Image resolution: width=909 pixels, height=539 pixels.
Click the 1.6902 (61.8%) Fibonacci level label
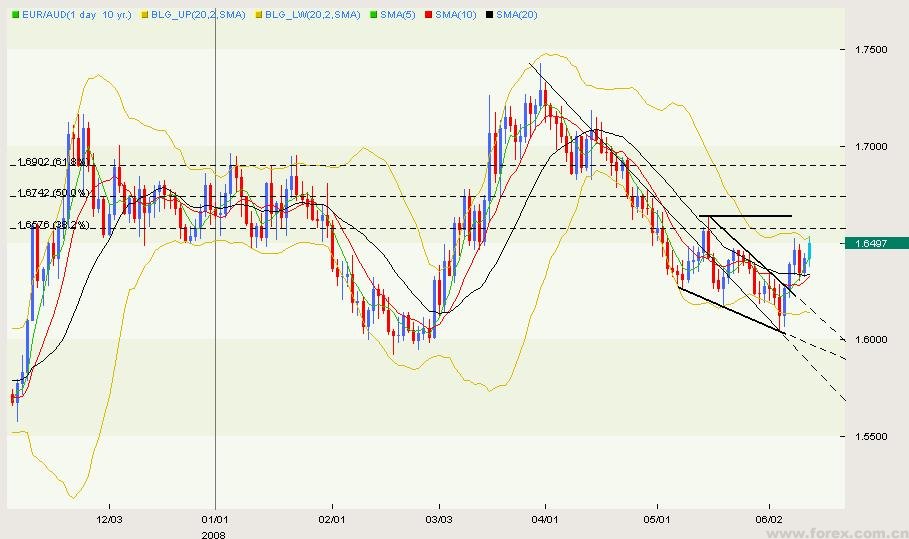click(x=52, y=160)
